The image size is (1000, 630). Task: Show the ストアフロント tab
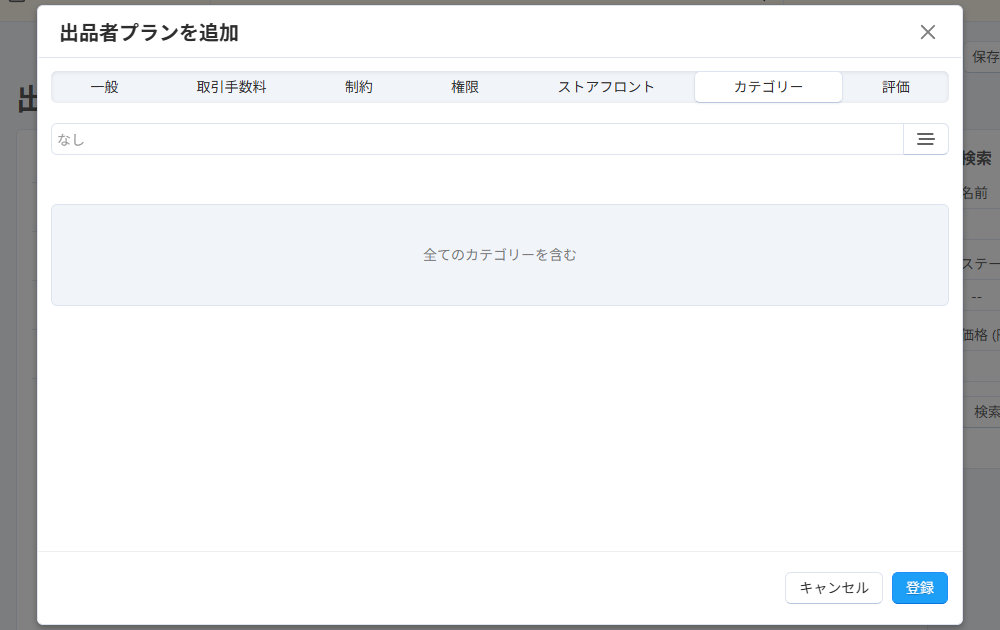tap(606, 87)
